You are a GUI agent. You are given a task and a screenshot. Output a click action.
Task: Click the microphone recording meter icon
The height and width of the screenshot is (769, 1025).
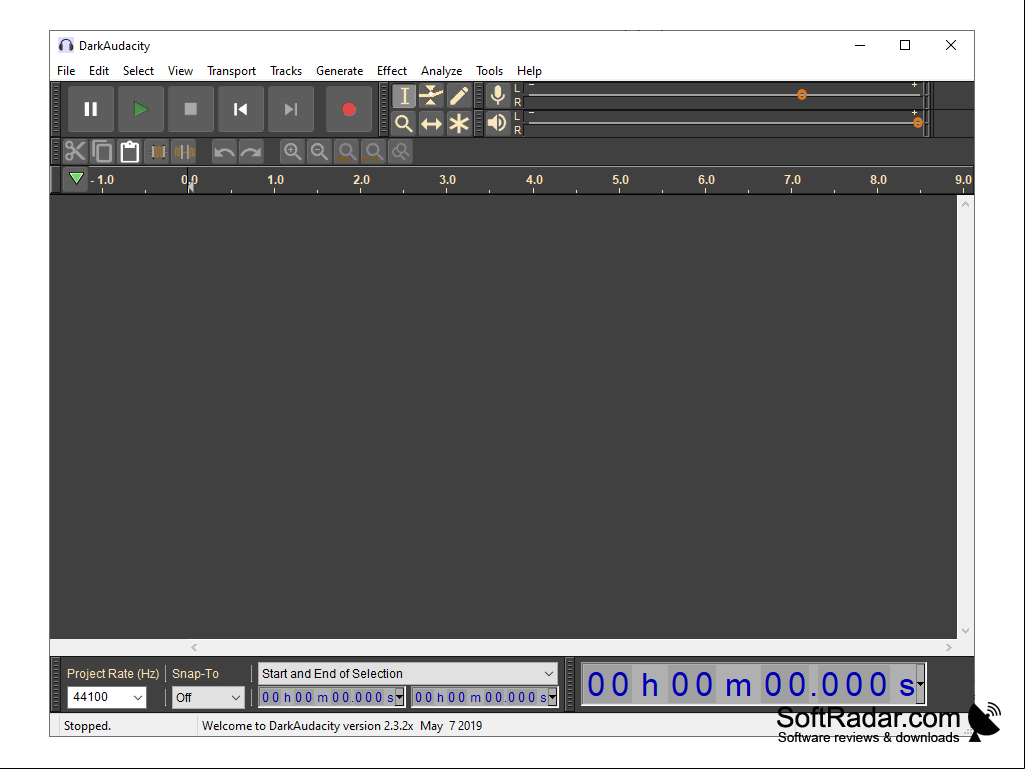tap(497, 95)
